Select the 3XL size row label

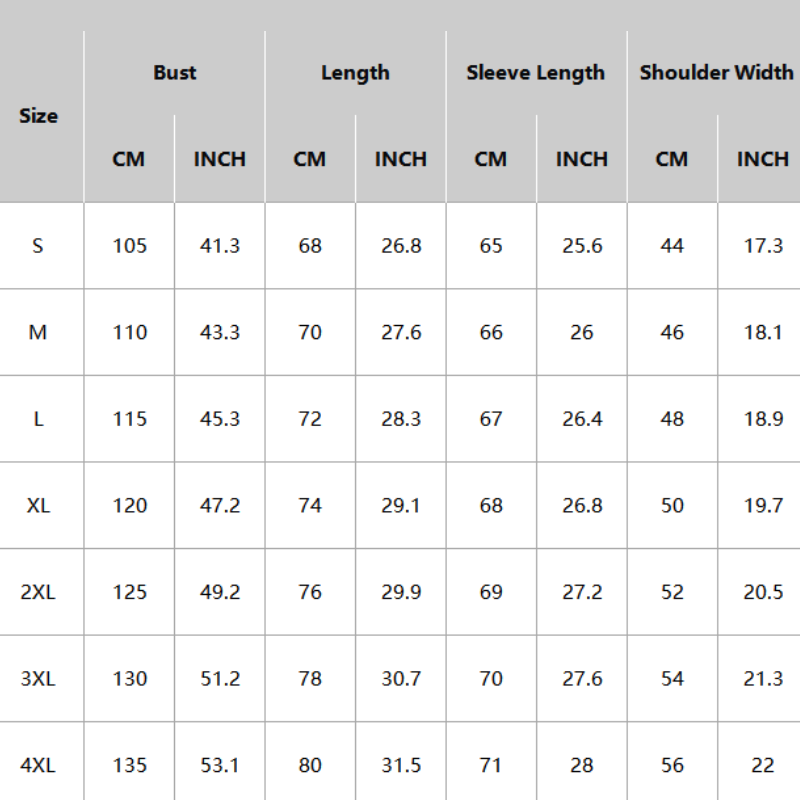click(38, 679)
